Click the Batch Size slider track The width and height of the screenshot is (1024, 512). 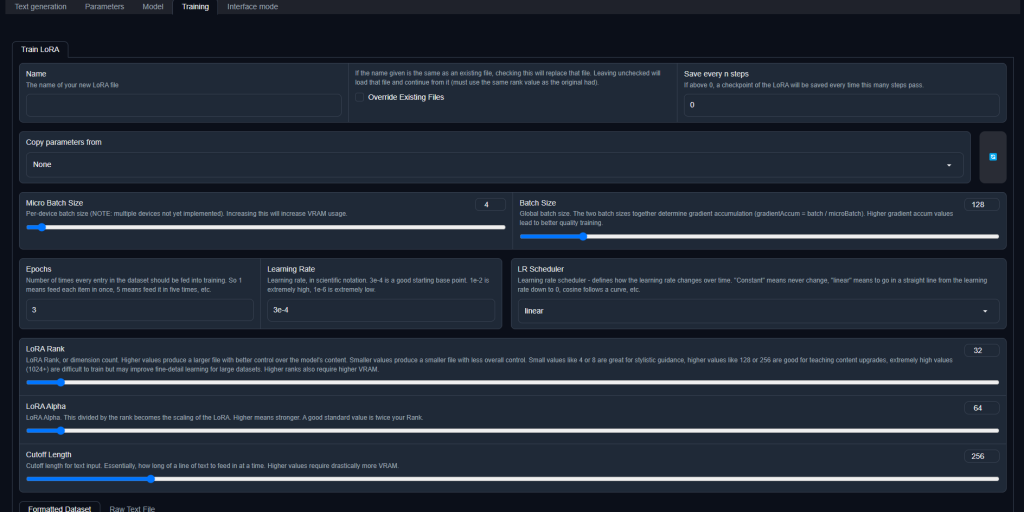pos(758,236)
